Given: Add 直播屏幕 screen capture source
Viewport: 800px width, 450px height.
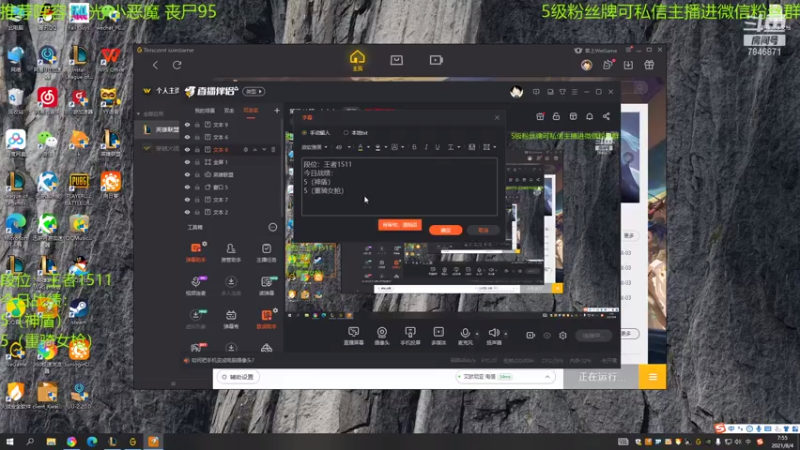Looking at the screenshot, I should [353, 336].
